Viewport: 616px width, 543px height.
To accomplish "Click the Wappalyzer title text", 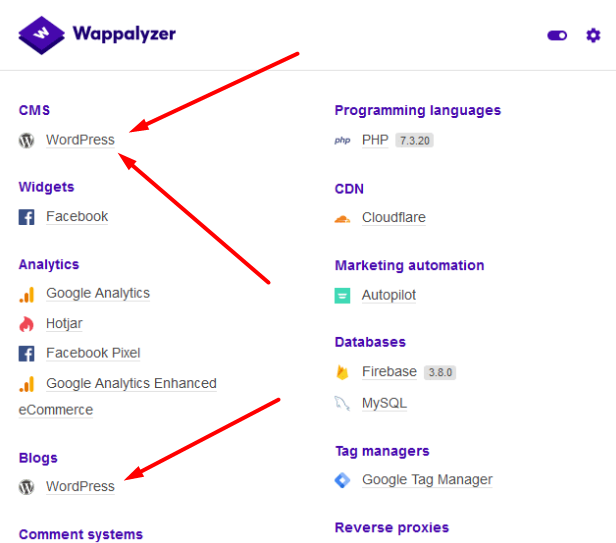I will [x=124, y=34].
